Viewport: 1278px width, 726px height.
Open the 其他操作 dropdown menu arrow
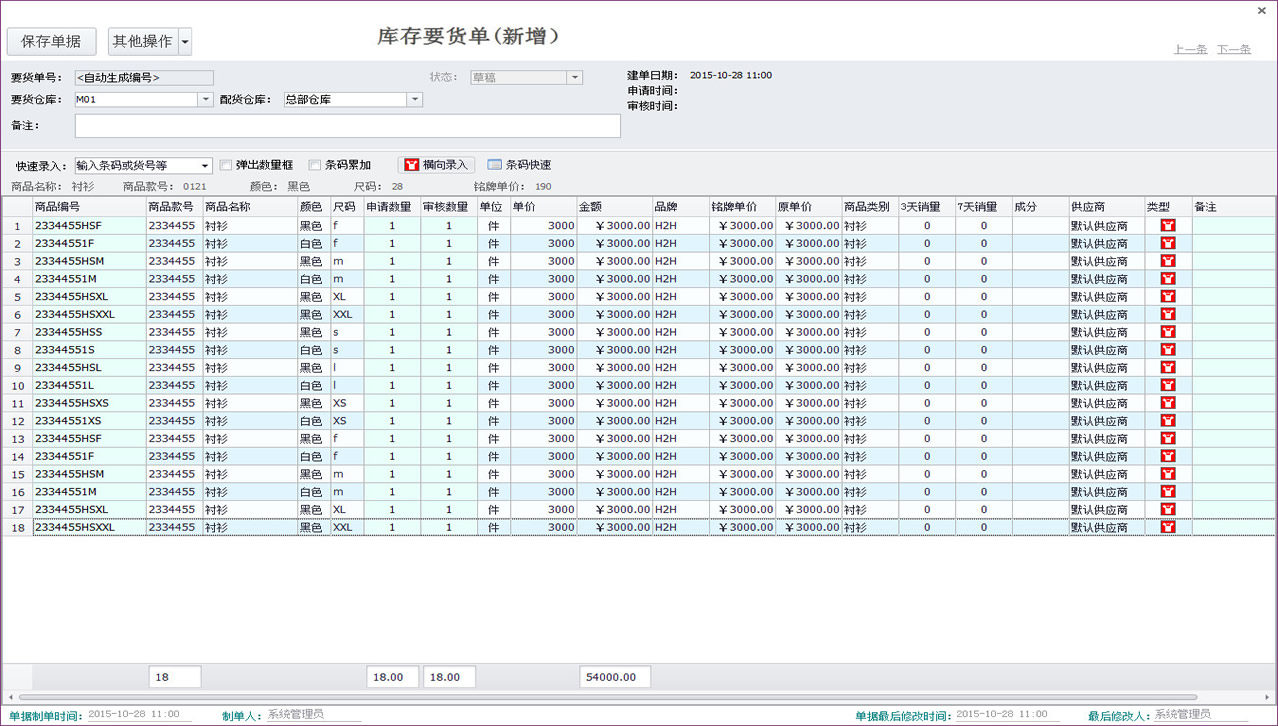185,42
